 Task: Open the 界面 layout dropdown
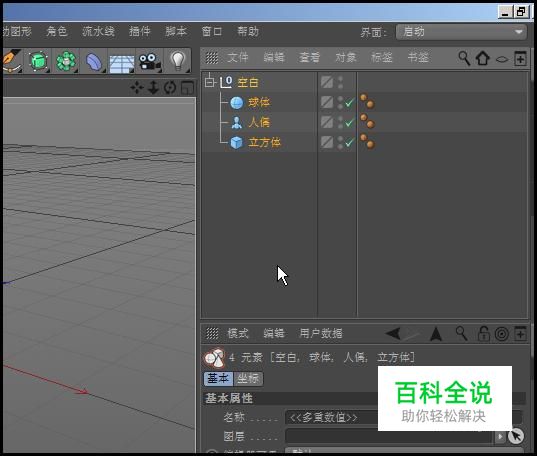click(x=461, y=32)
